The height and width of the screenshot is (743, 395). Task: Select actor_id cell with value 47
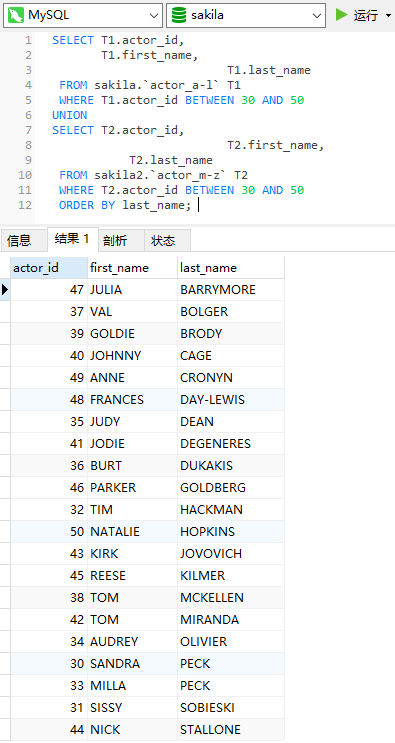(x=49, y=290)
